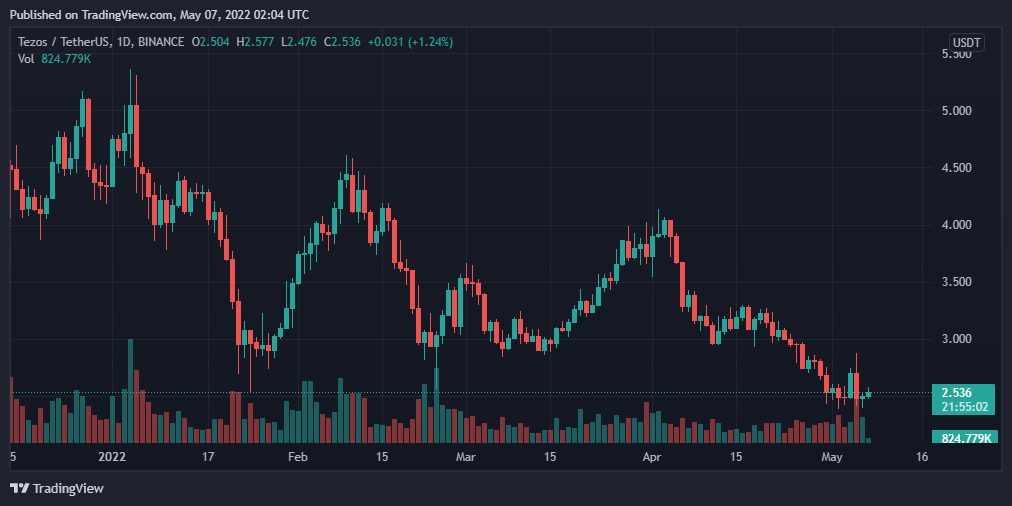Click the Tezos / TetherUS symbol title
This screenshot has height=506, width=1012.
coord(63,42)
